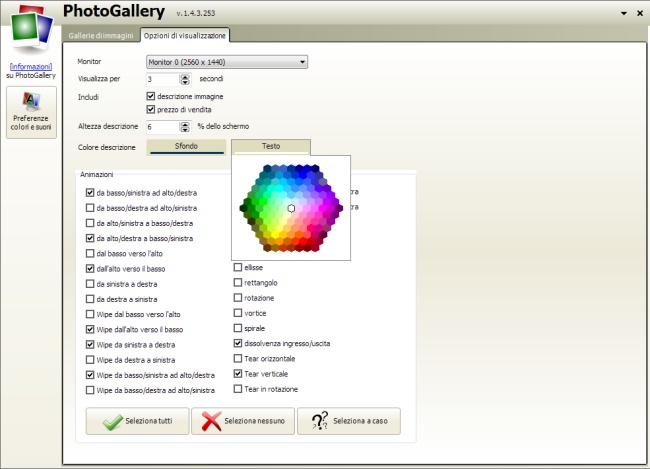Close the PhotoGallery window
The height and width of the screenshot is (469, 650).
[x=640, y=13]
